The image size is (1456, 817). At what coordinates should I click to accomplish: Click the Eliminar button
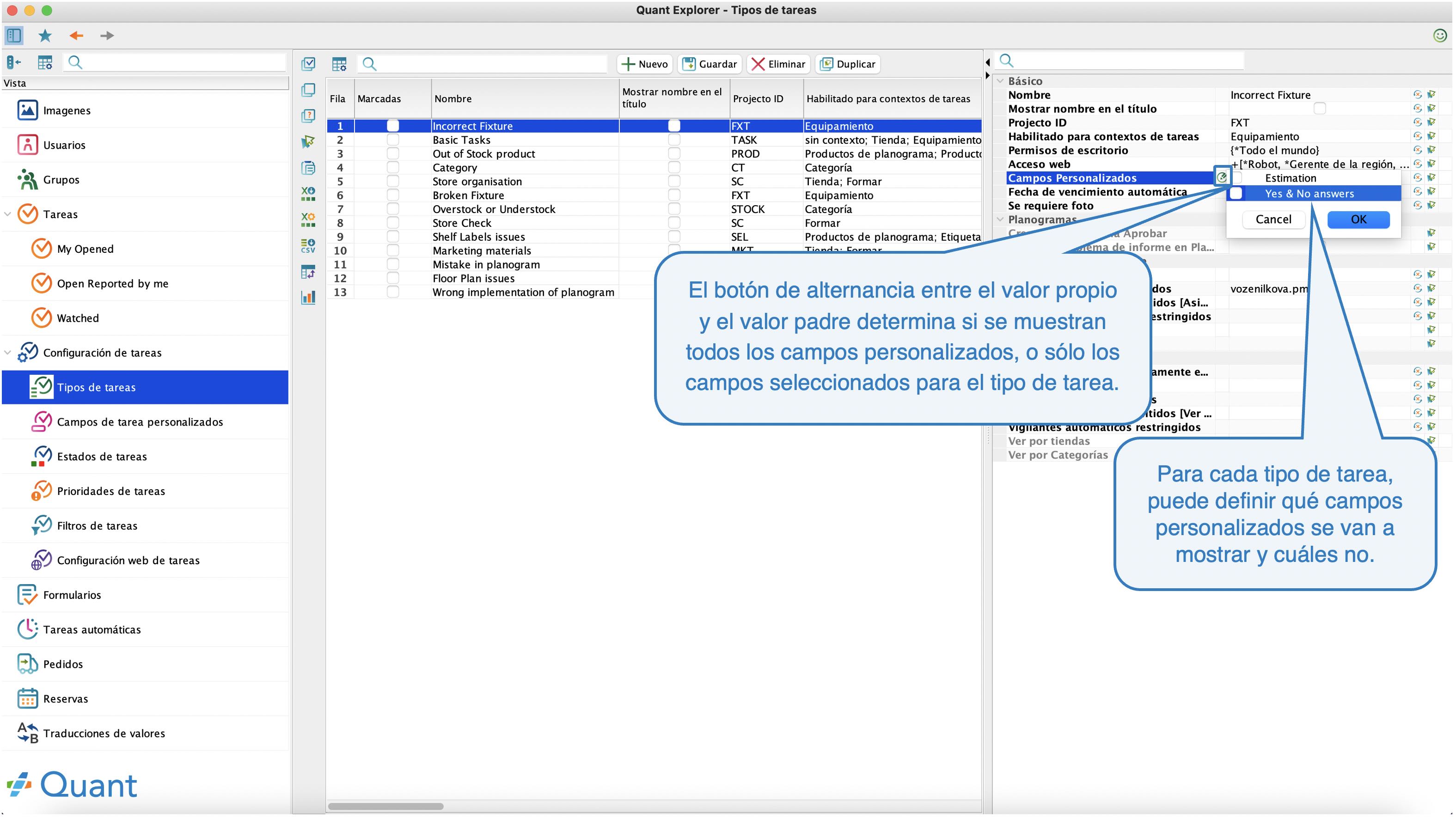778,64
